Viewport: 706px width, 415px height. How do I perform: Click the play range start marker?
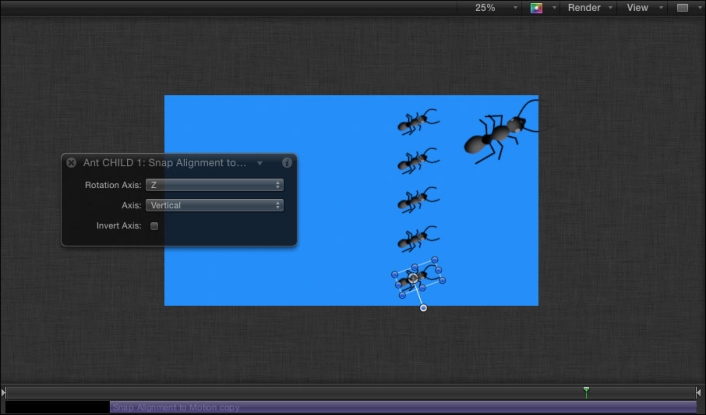[x=3, y=393]
